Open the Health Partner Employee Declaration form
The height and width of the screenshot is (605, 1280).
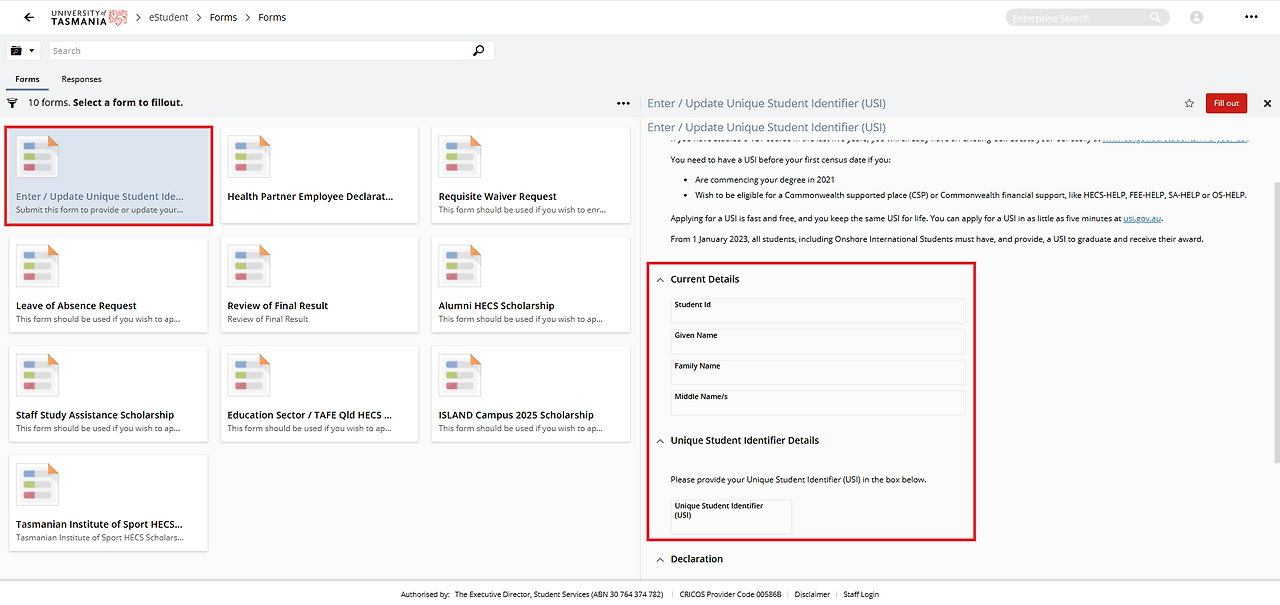pyautogui.click(x=320, y=175)
